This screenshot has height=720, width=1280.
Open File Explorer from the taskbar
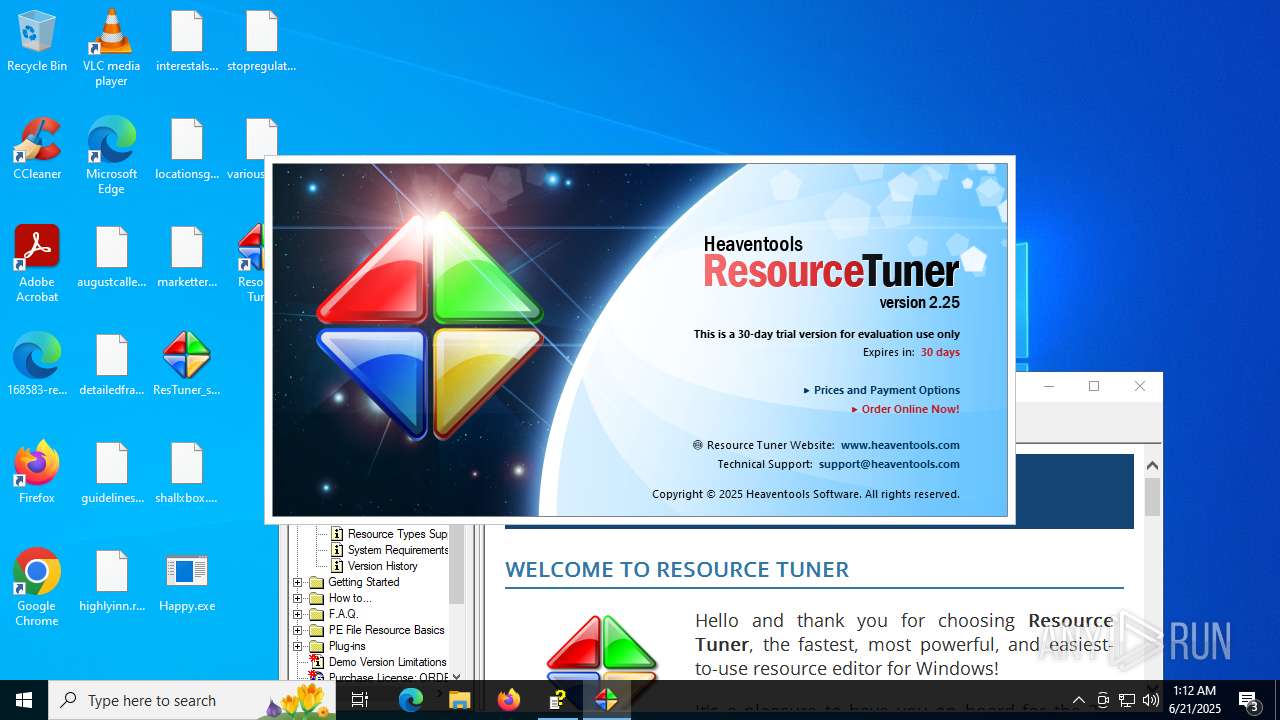point(460,700)
